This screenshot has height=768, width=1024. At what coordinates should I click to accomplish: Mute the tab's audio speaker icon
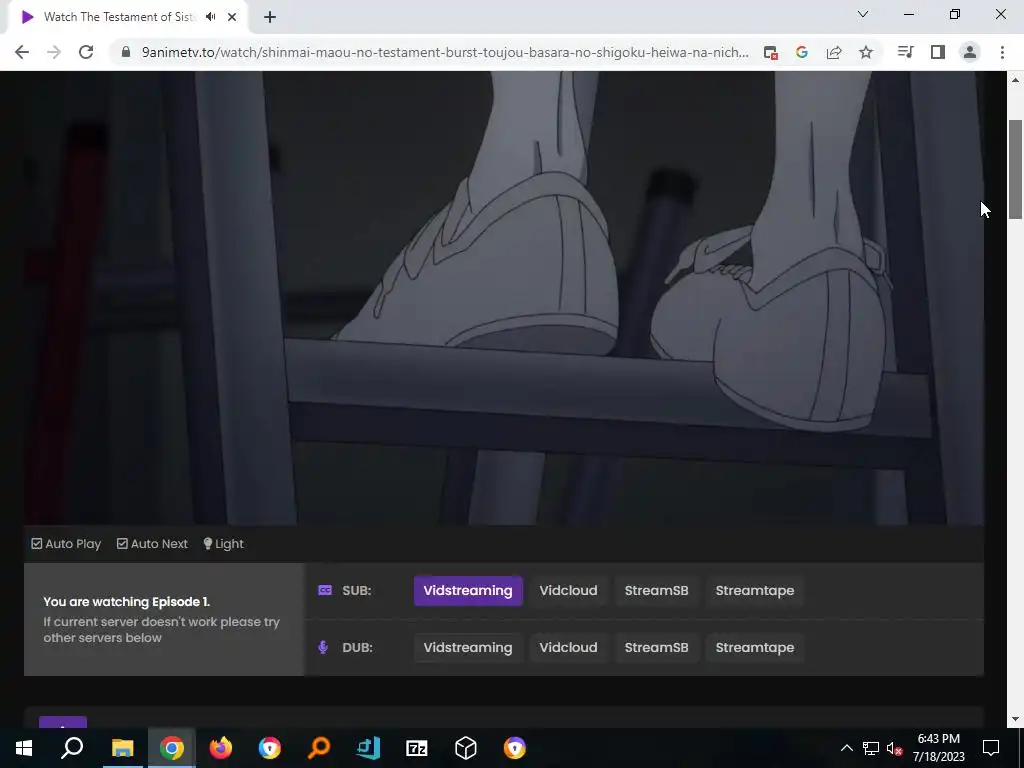pyautogui.click(x=210, y=17)
